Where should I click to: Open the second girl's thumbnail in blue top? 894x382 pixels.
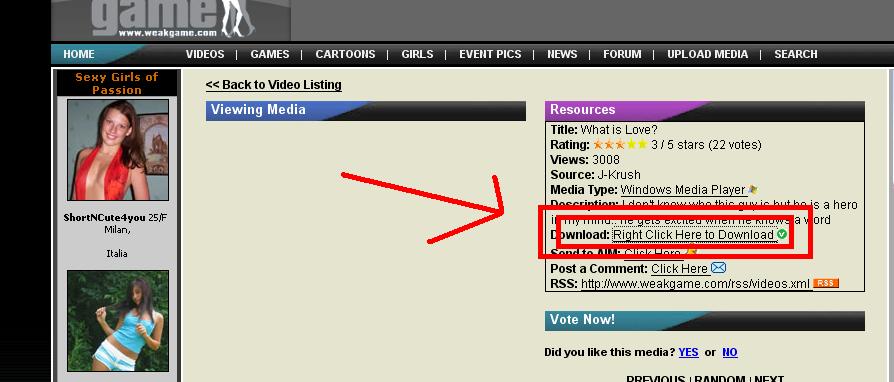point(118,321)
